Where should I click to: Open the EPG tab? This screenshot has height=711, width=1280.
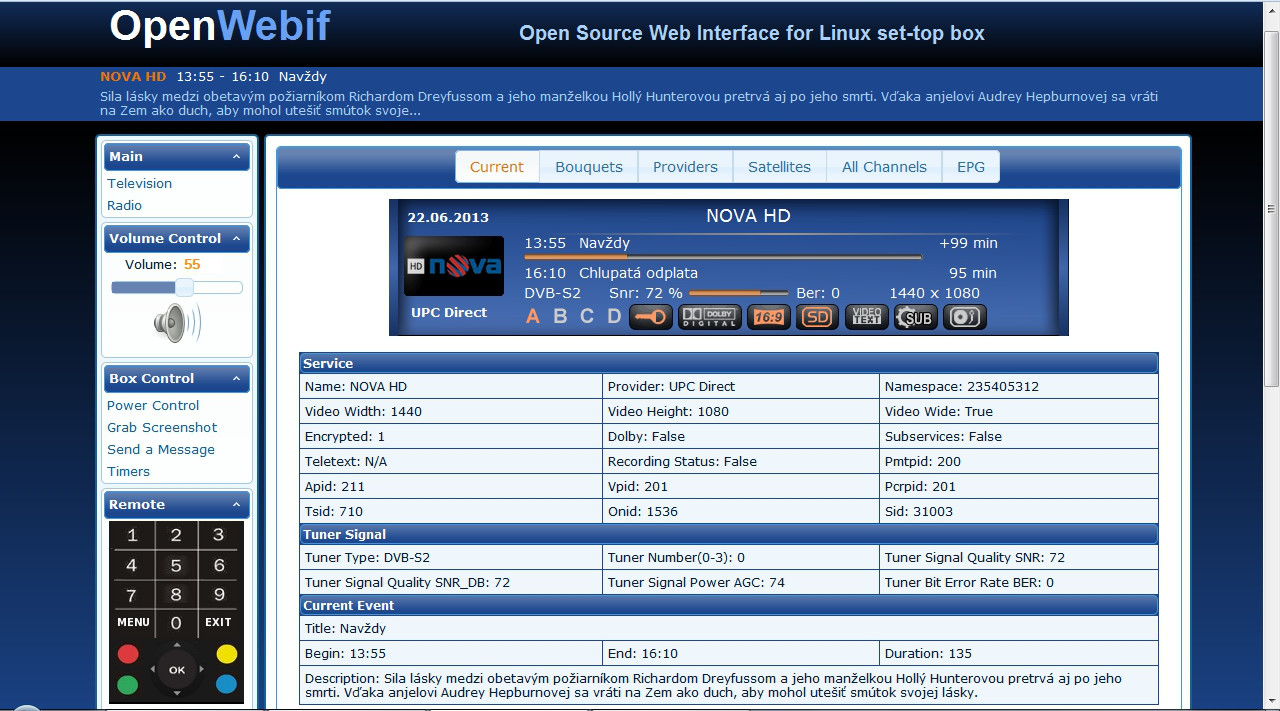pyautogui.click(x=971, y=167)
